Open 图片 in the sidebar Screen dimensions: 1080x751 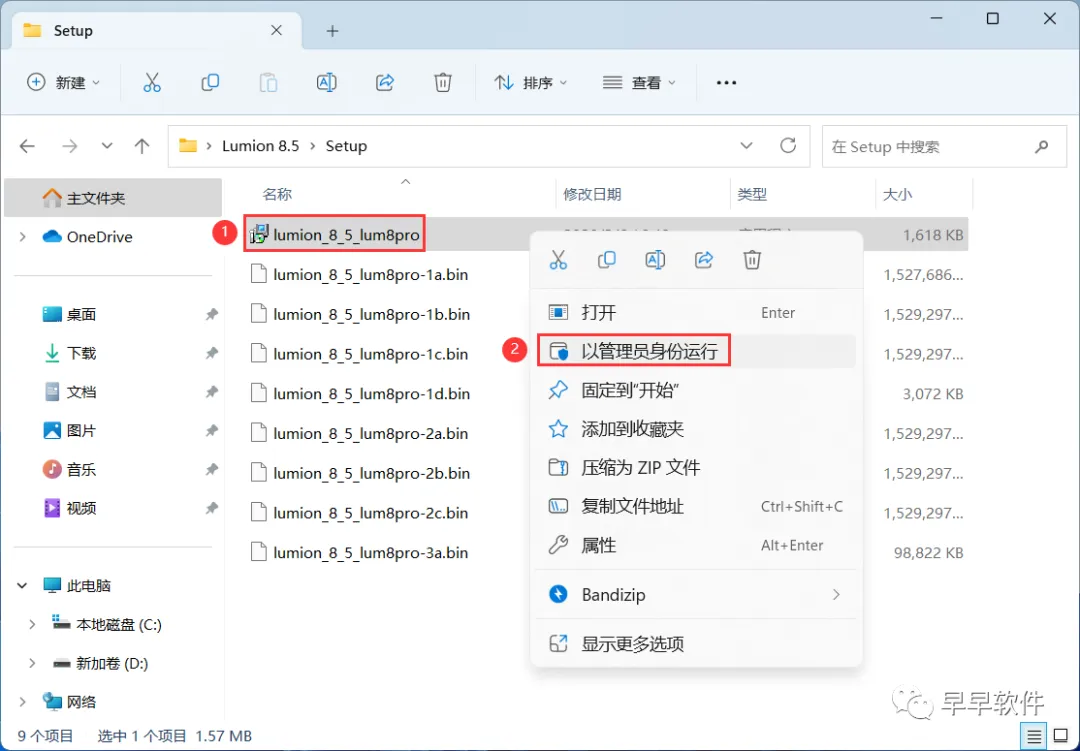(x=81, y=431)
